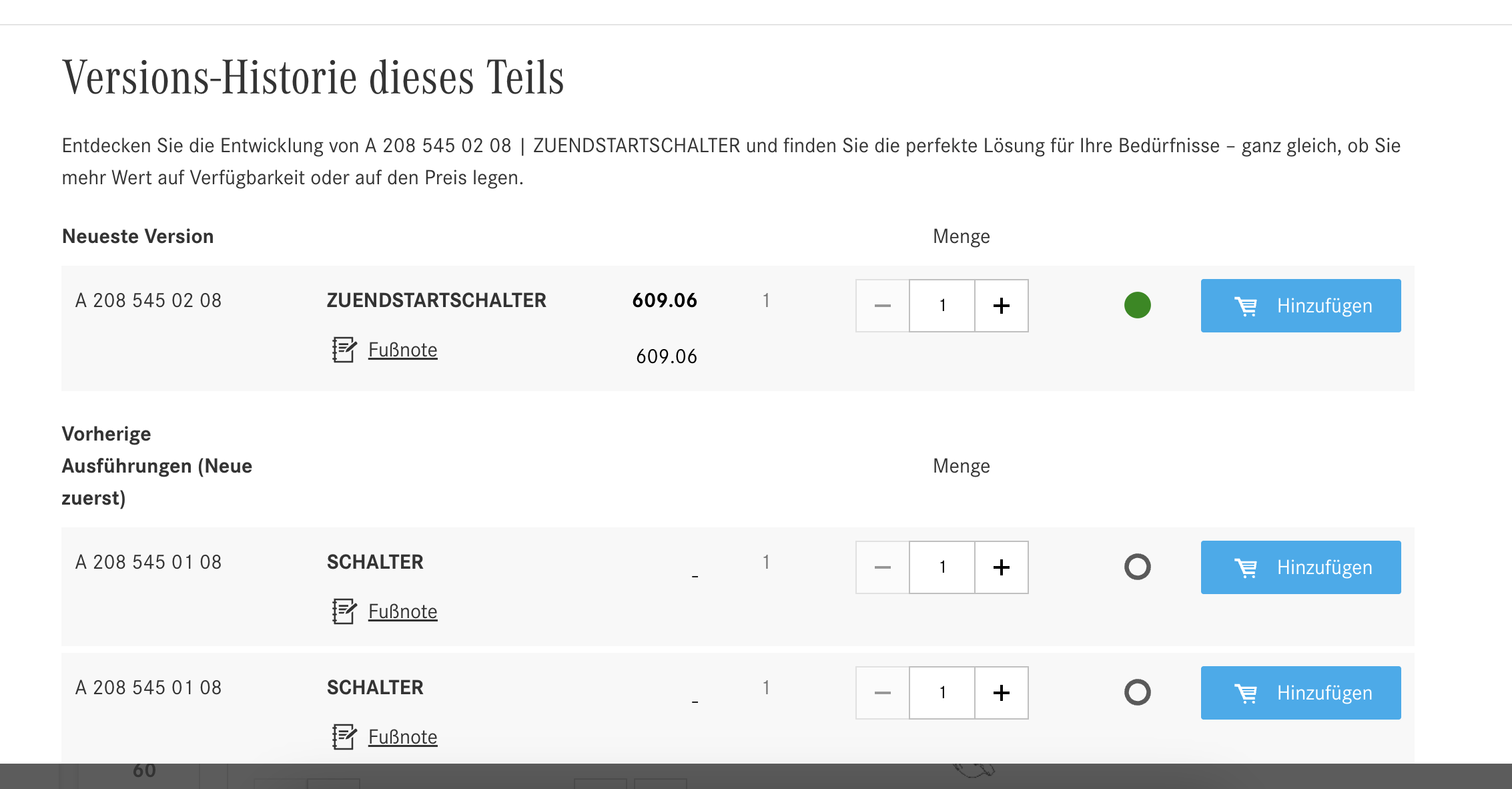Decrease quantity for the first SCHALTER row
1512x789 pixels.
tap(883, 567)
